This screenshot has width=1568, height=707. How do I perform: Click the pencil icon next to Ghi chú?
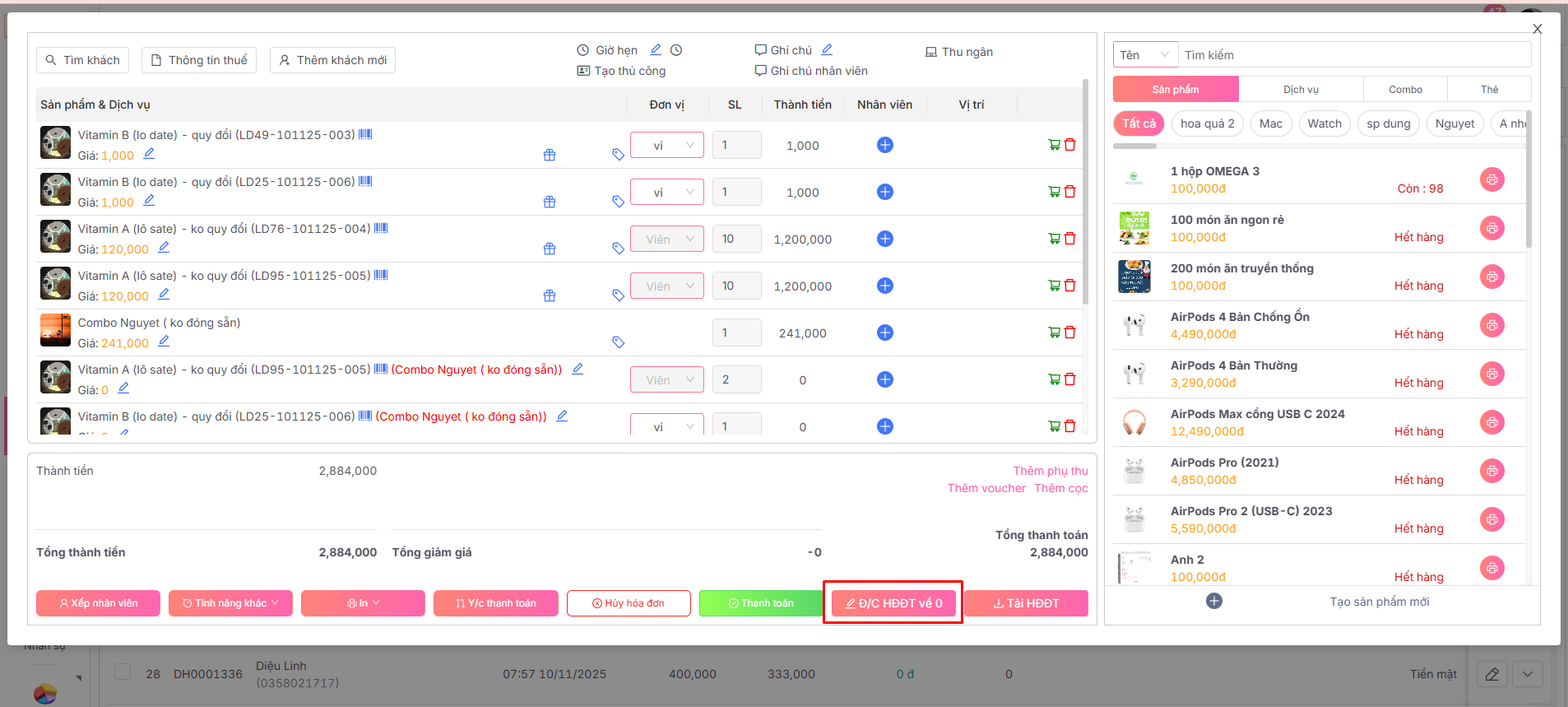(x=827, y=50)
